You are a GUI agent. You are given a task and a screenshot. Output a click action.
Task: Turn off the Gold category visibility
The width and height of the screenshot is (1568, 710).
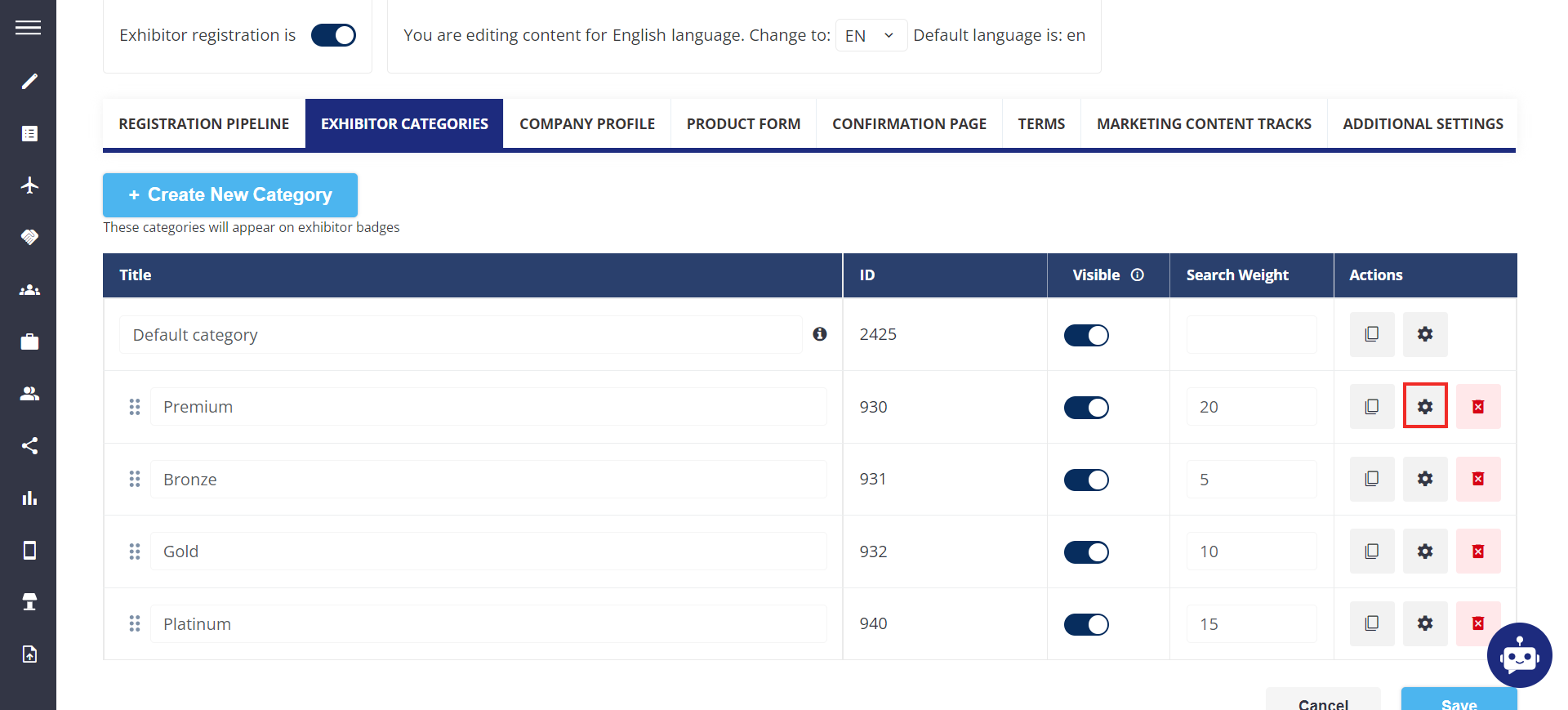1086,552
